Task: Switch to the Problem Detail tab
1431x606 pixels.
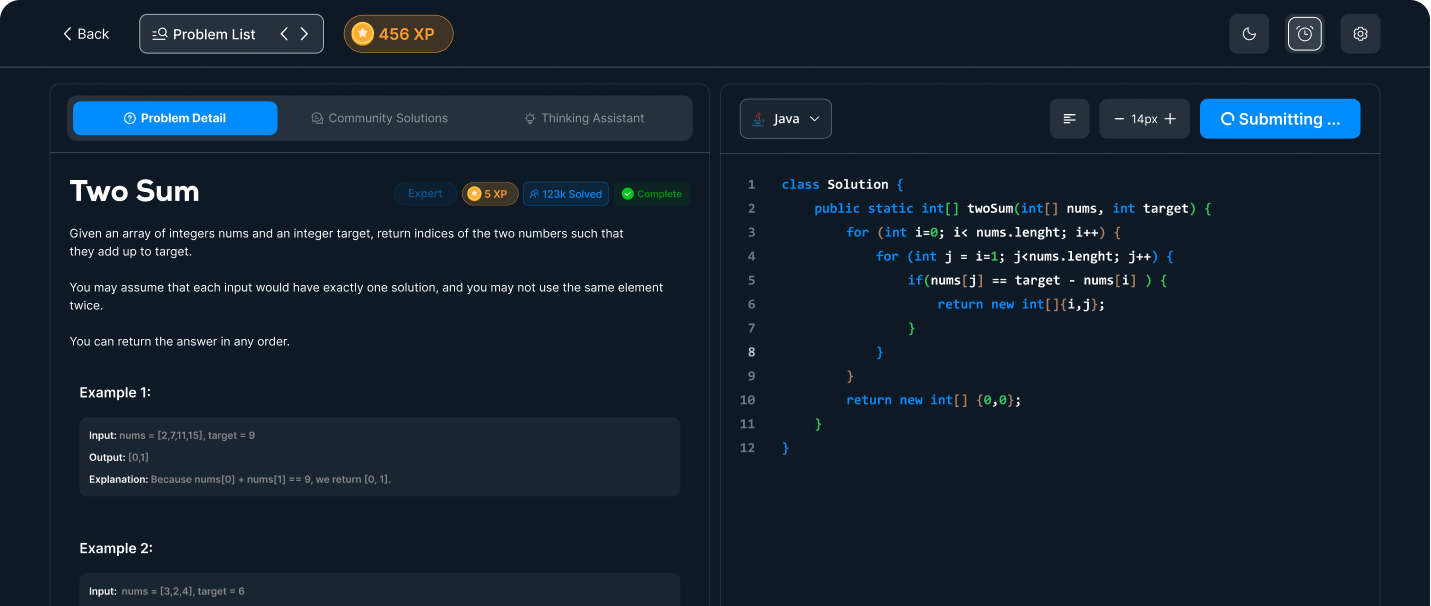Action: coord(175,118)
